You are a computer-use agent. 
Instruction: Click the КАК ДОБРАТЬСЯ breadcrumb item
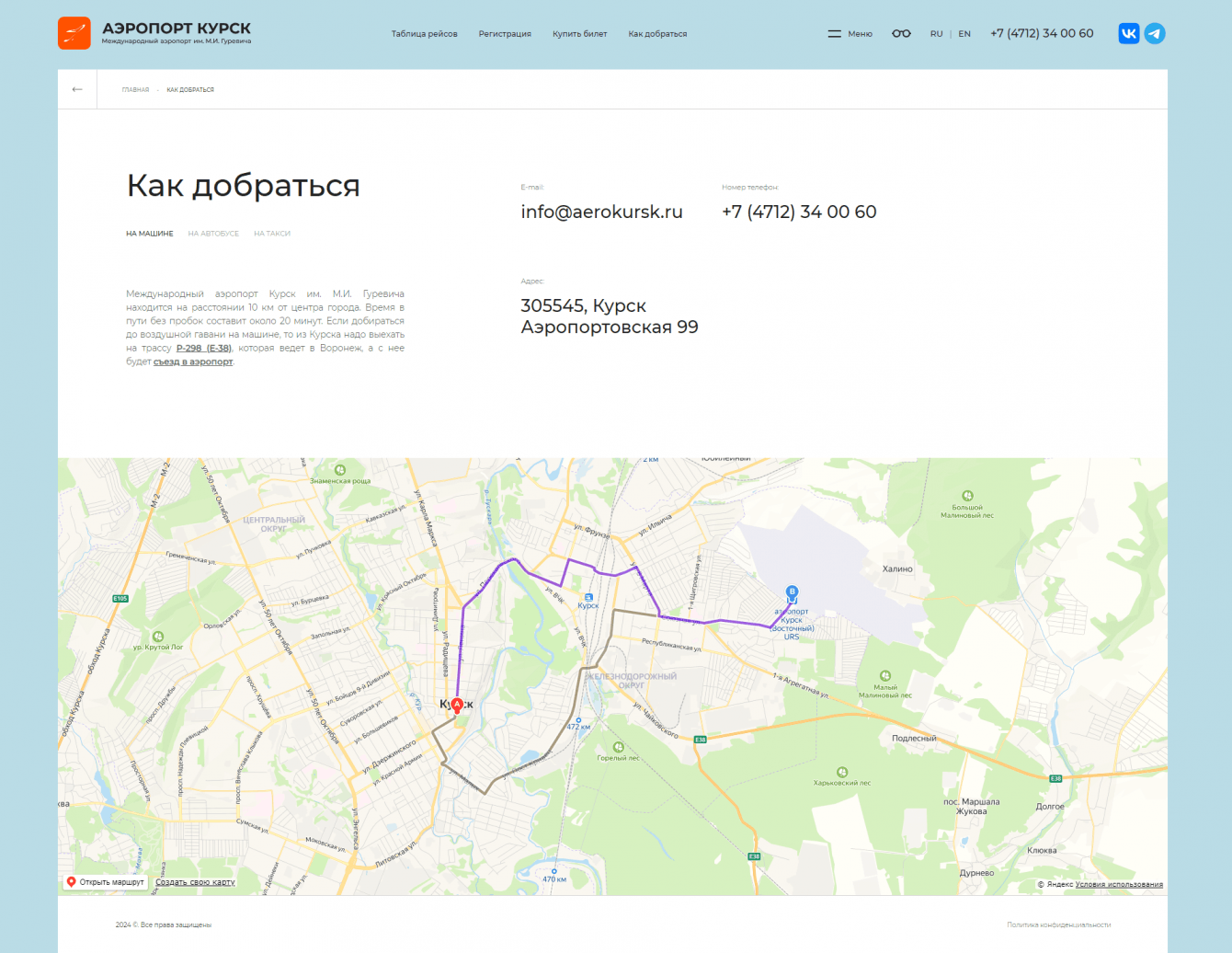(190, 90)
